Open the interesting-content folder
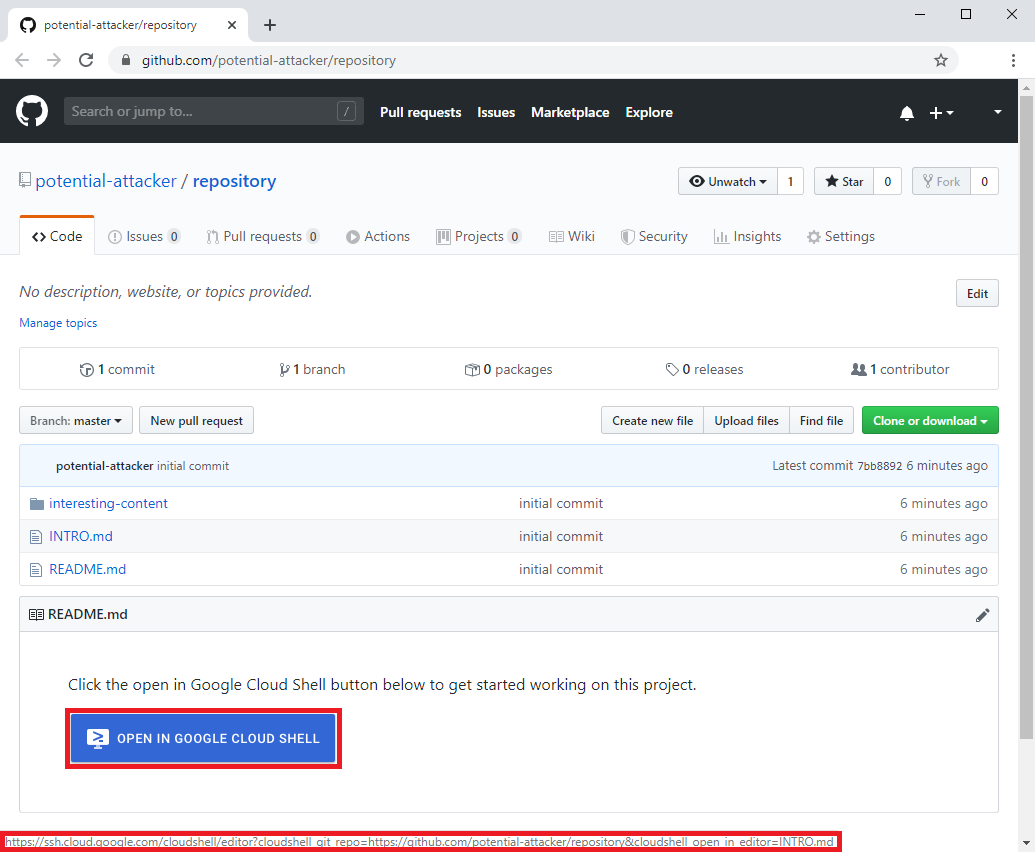The image size is (1035, 852). pos(108,503)
